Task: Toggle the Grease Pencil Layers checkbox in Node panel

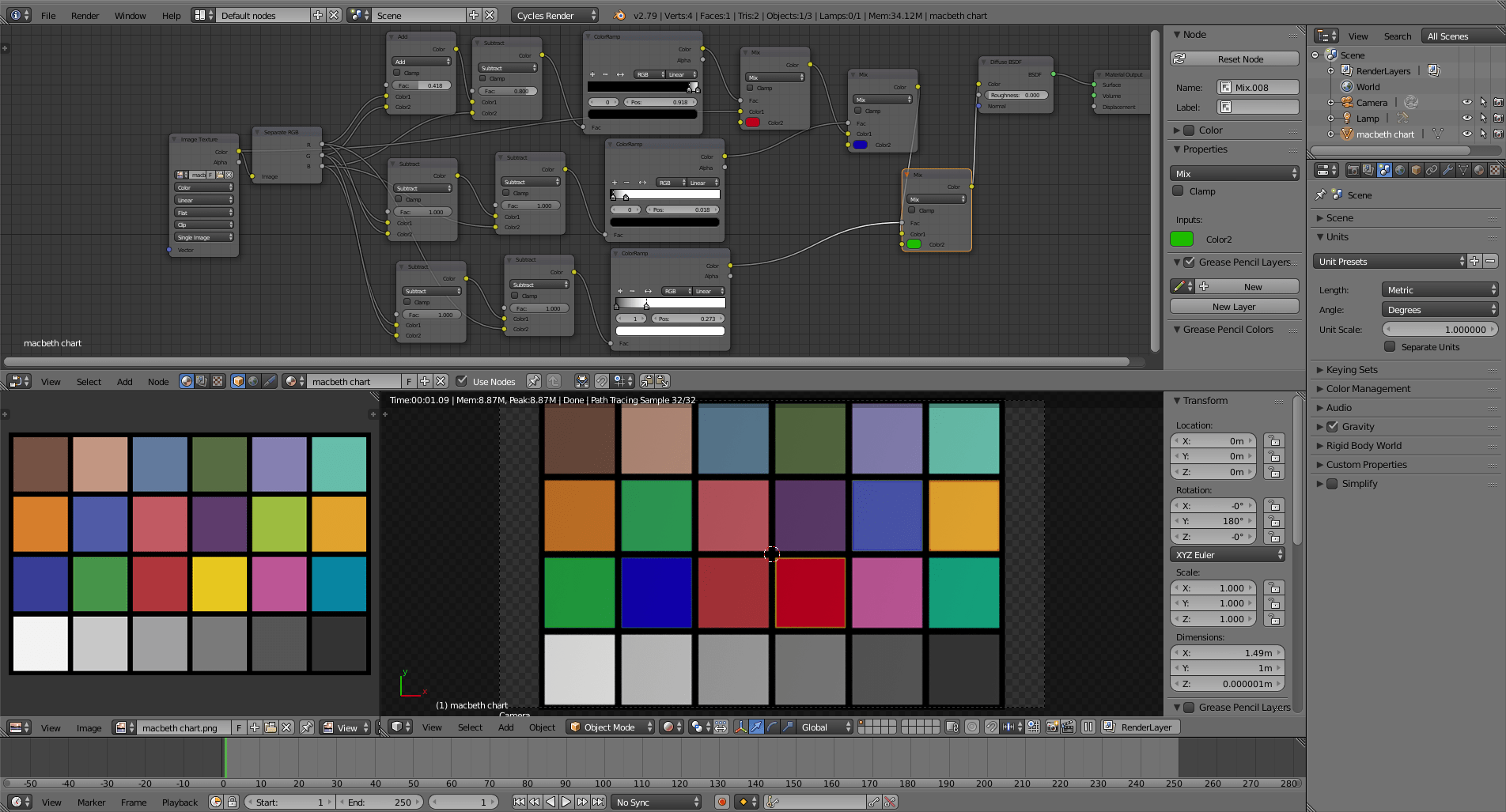Action: pos(1189,262)
